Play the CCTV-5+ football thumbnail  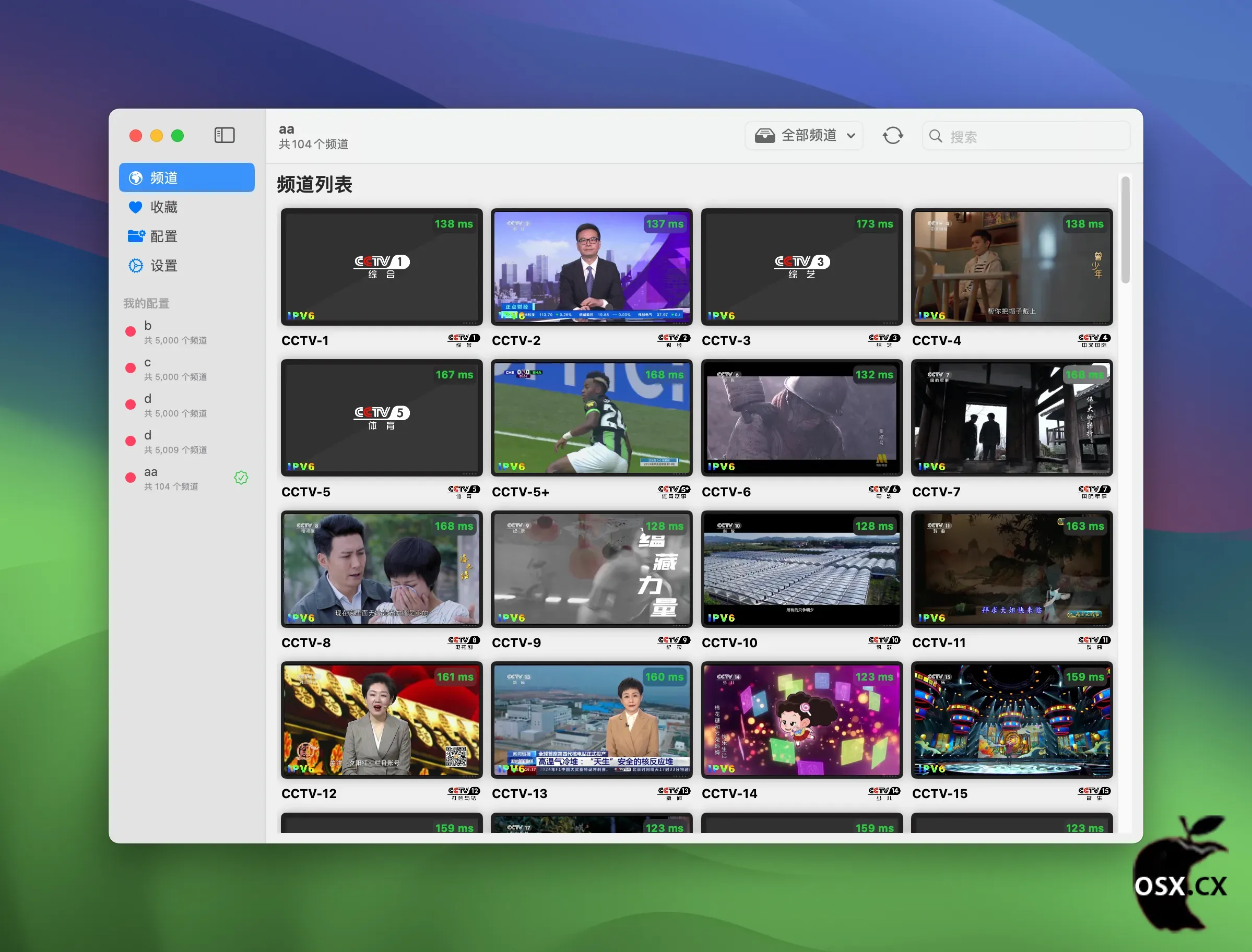click(592, 418)
